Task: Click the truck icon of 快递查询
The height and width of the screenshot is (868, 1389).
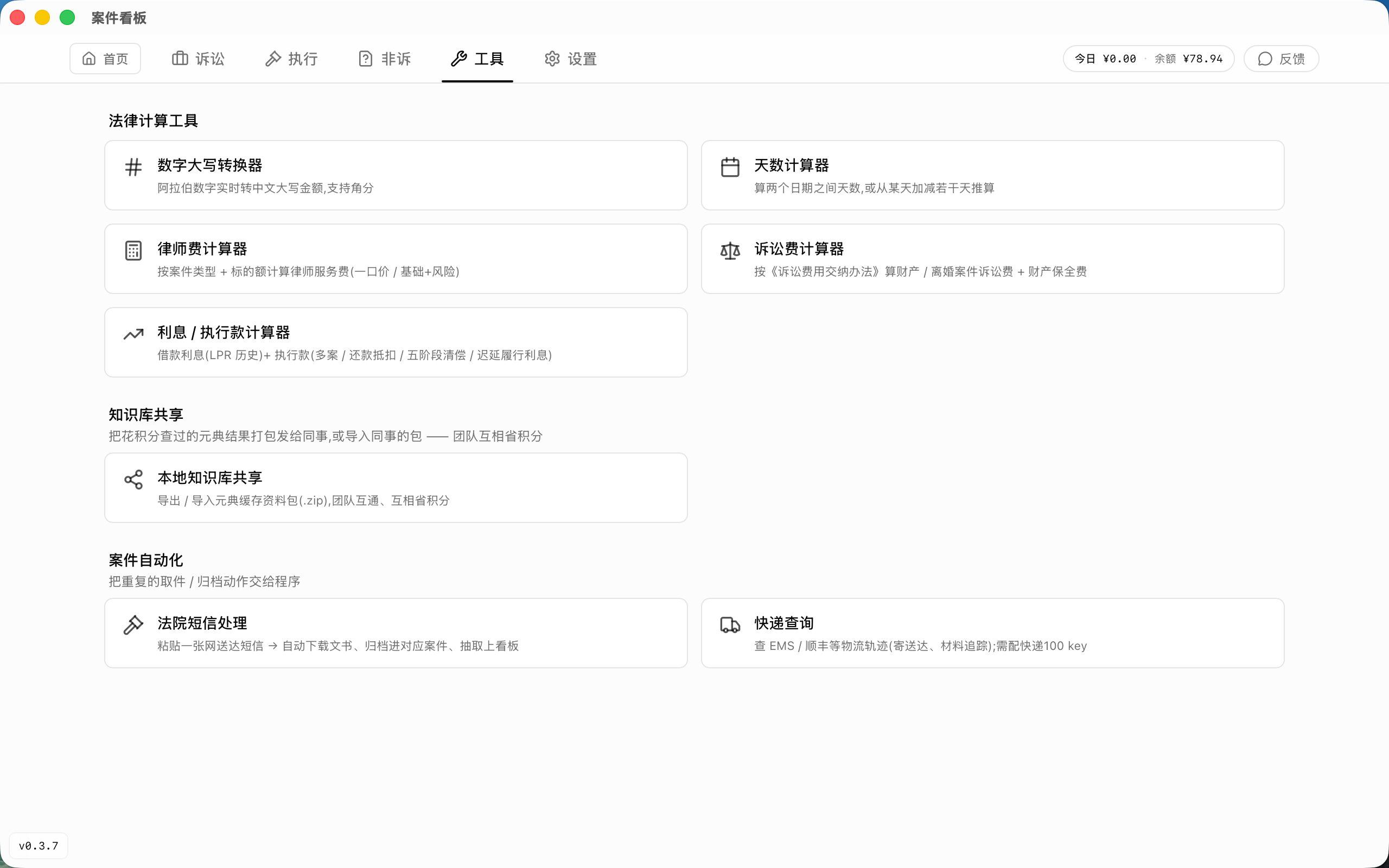Action: click(x=730, y=624)
